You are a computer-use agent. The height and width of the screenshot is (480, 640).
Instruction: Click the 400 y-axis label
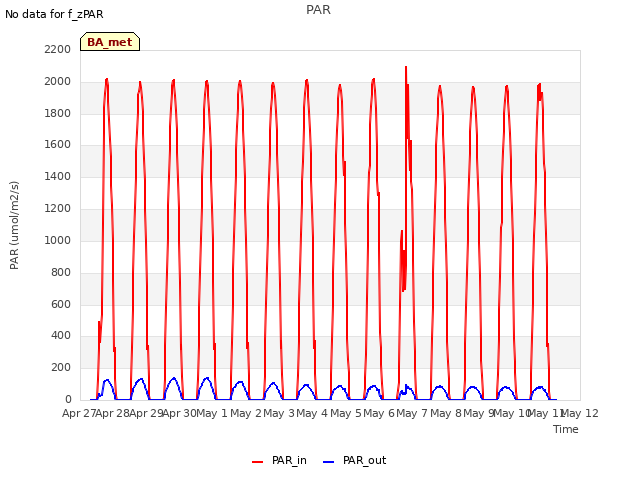[x=61, y=336]
